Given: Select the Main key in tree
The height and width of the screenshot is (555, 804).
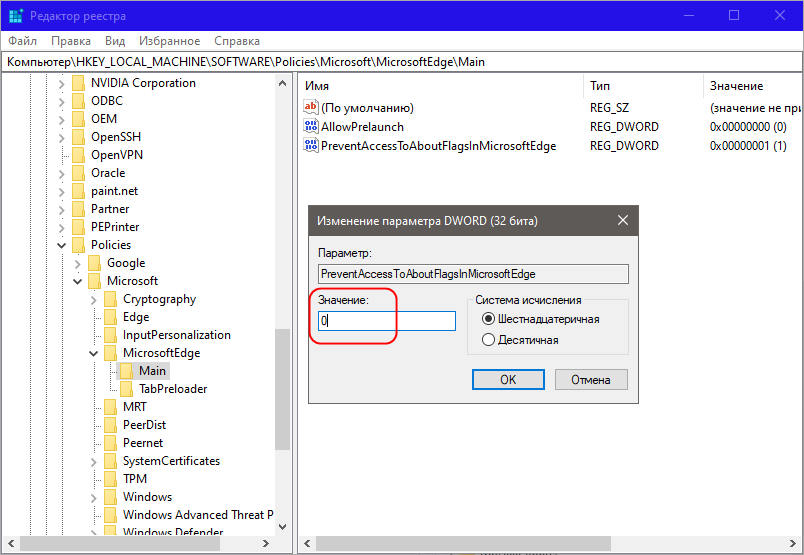Looking at the screenshot, I should click(x=152, y=371).
